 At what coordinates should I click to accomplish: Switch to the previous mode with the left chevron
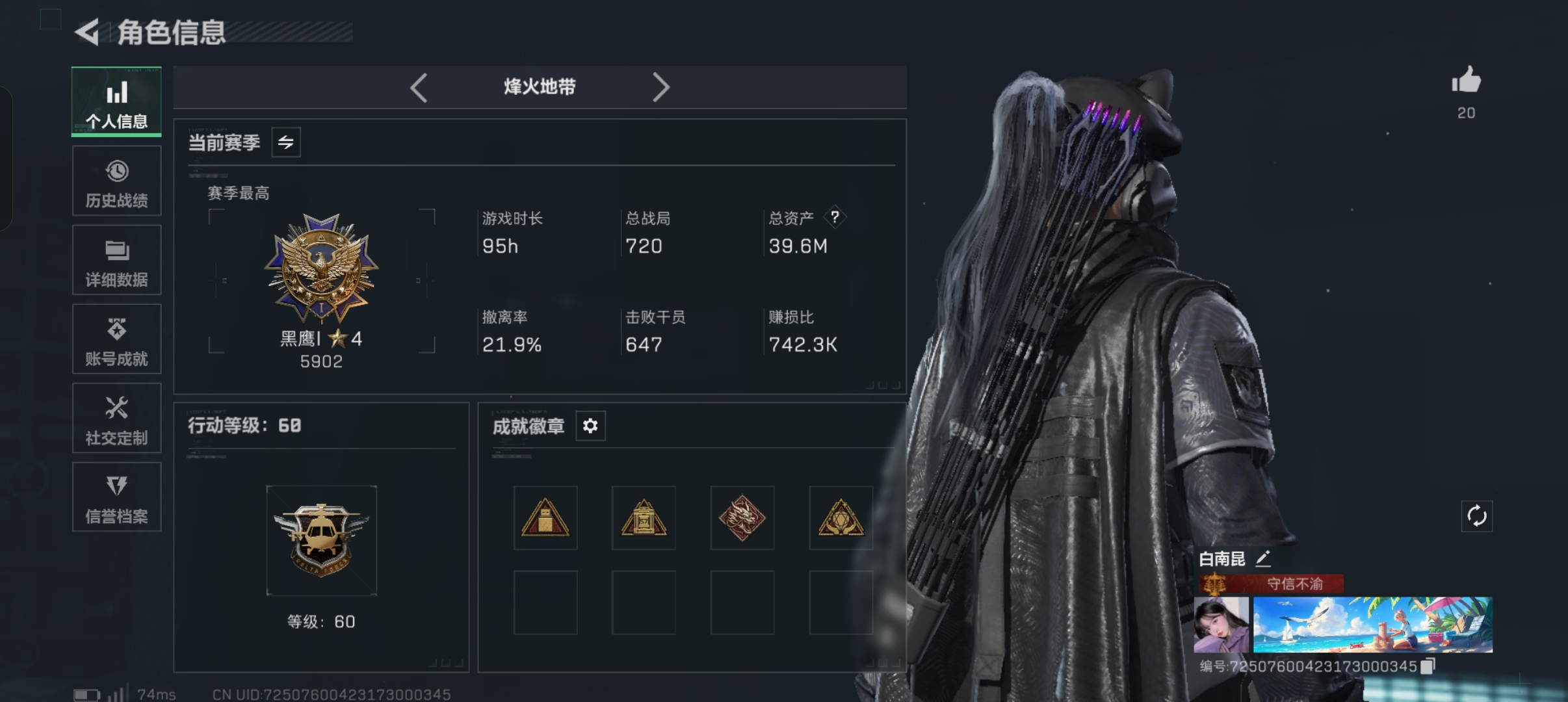pos(419,87)
